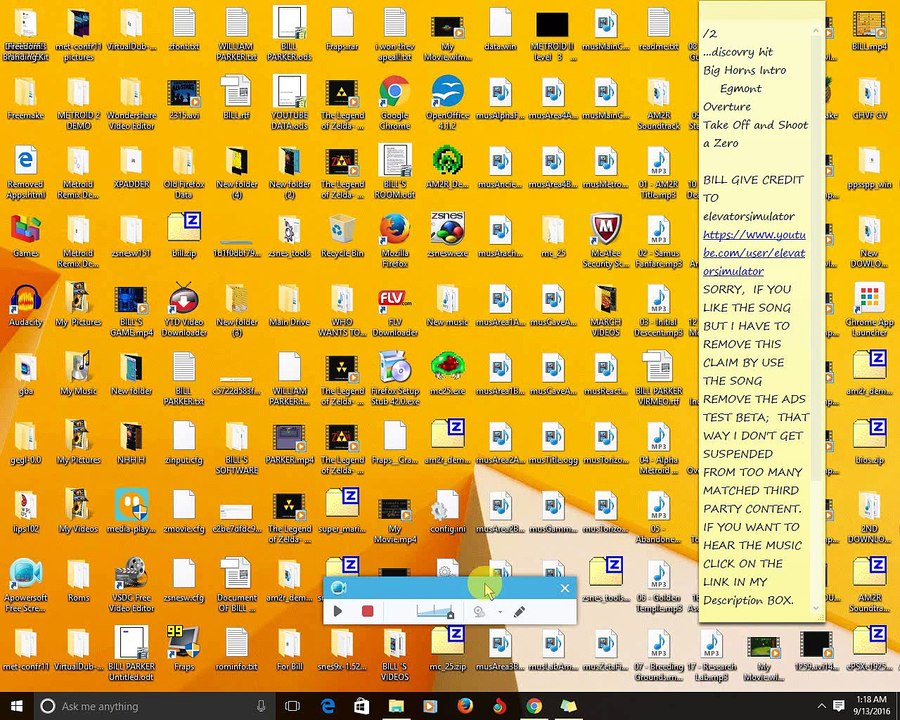The height and width of the screenshot is (720, 900).
Task: Switch to Chrome on the taskbar
Action: click(x=534, y=706)
